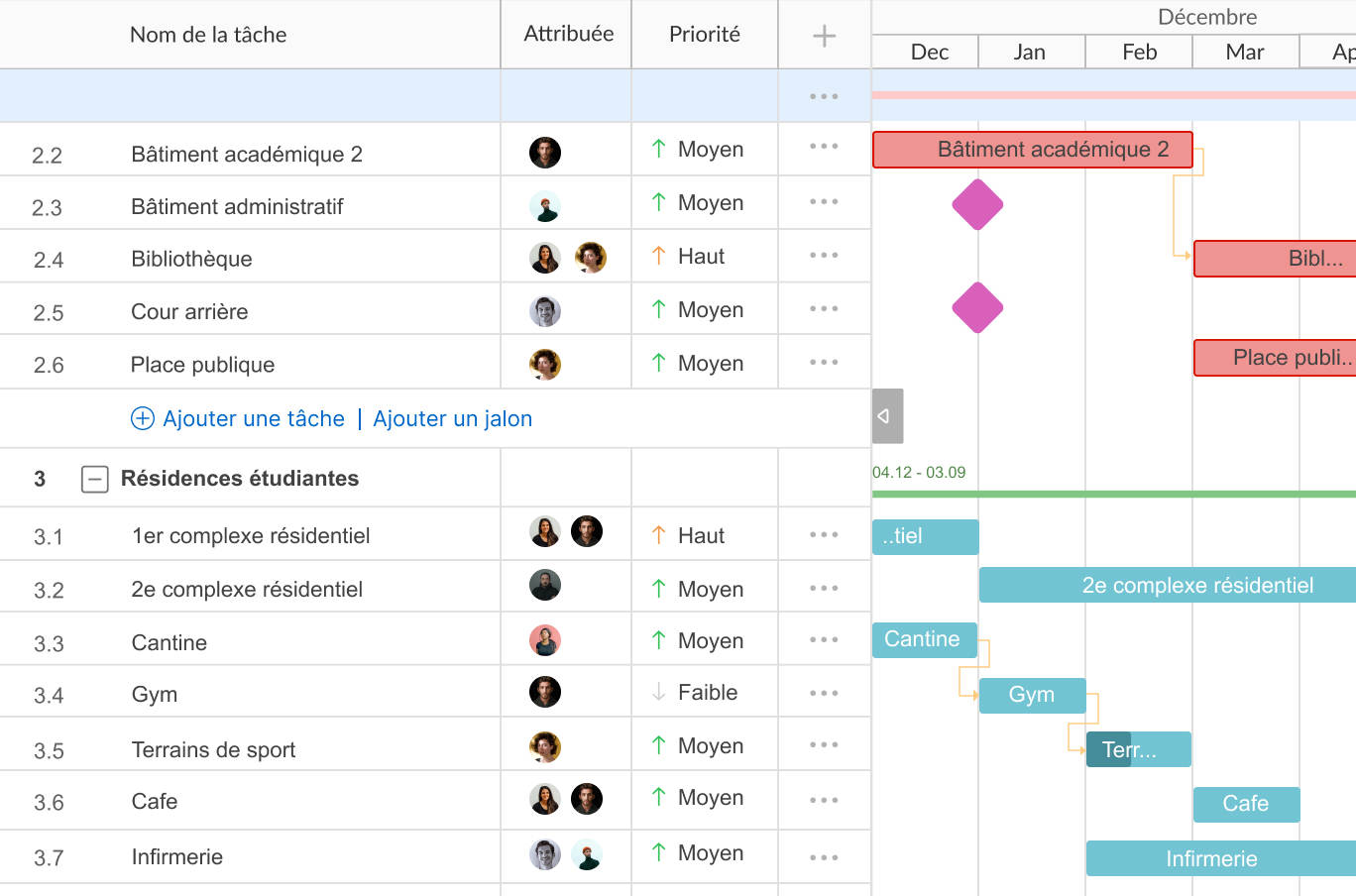
Task: Click the avatar assigned to Cour arrière
Action: 545,311
